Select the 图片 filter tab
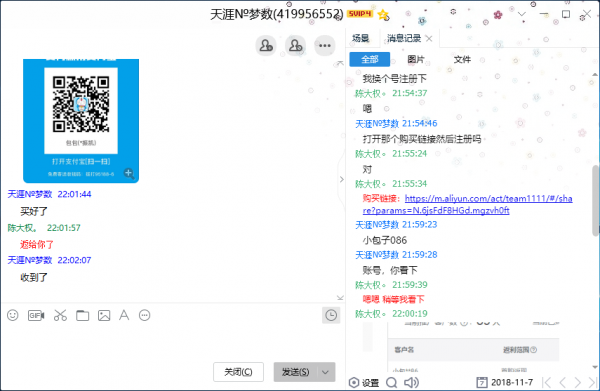The height and width of the screenshot is (391, 600). 416,59
